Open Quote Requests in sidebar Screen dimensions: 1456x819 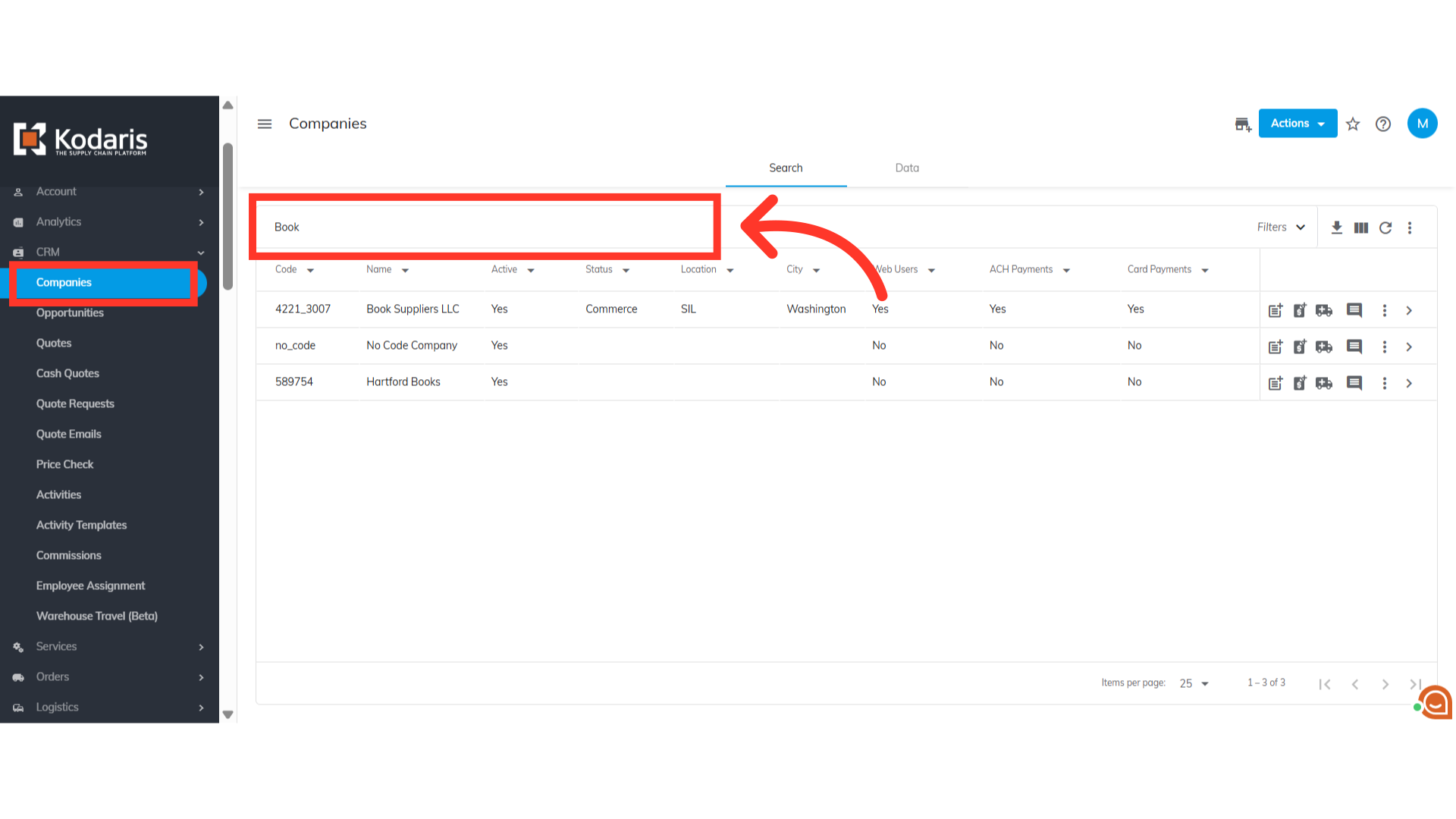(75, 403)
